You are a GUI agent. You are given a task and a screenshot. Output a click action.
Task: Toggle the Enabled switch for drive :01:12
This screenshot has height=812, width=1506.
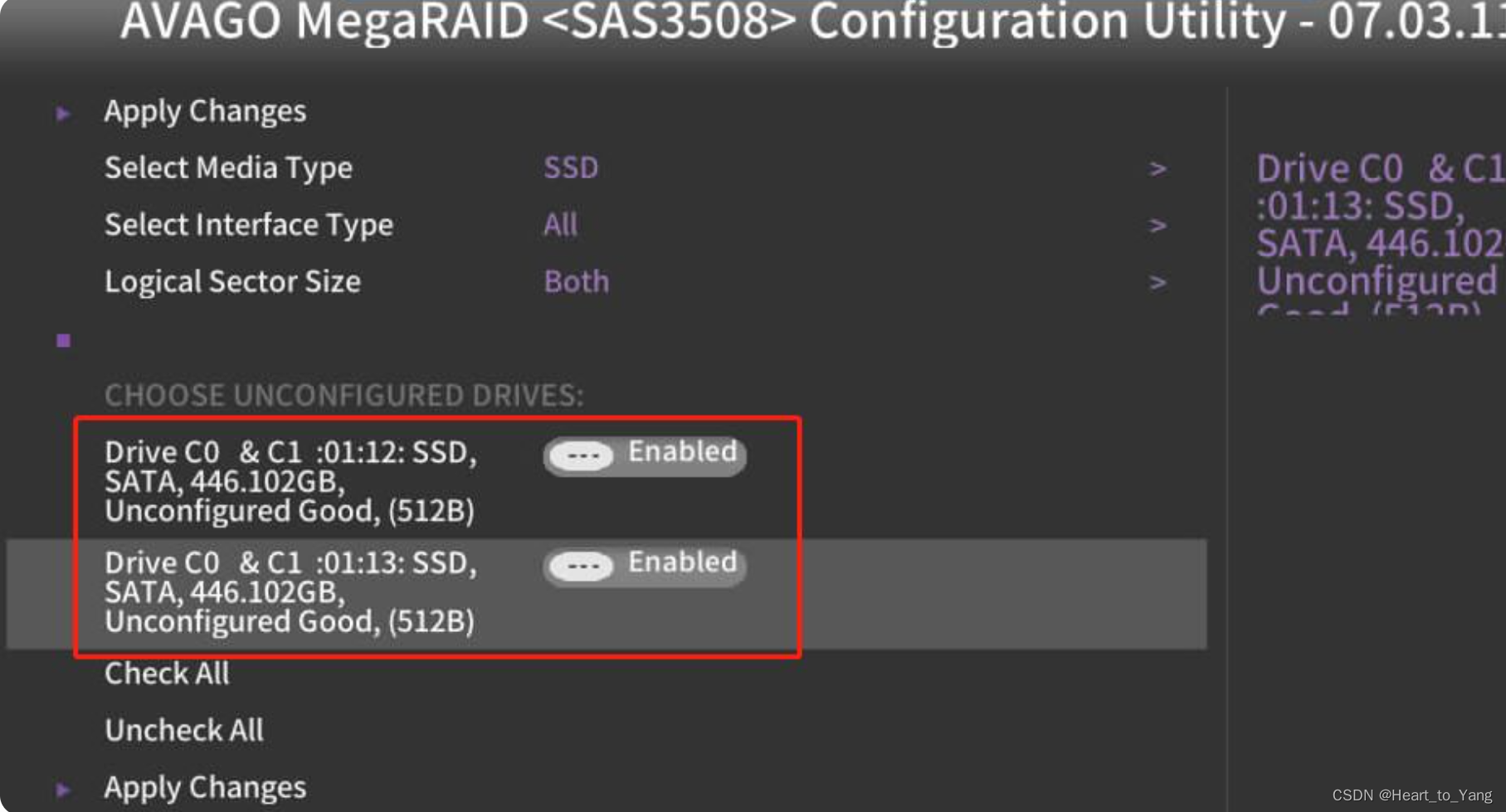click(x=645, y=455)
